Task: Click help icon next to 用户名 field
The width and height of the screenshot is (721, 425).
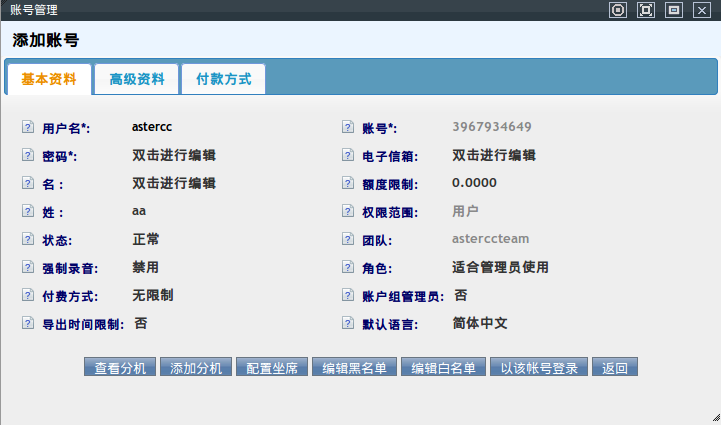Action: pos(27,128)
